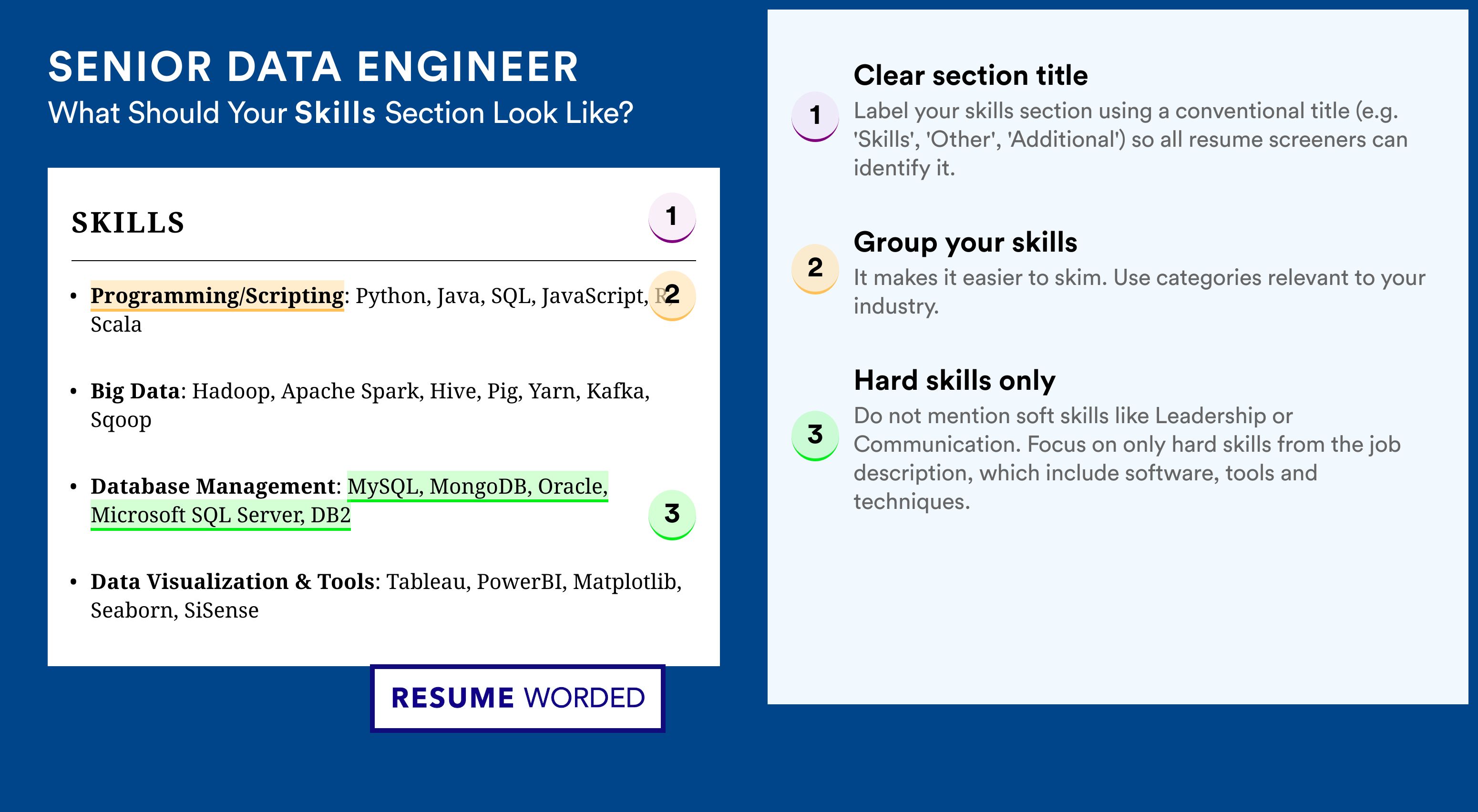Click the word Scala in programming list
This screenshot has height=812, width=1478.
[x=116, y=325]
